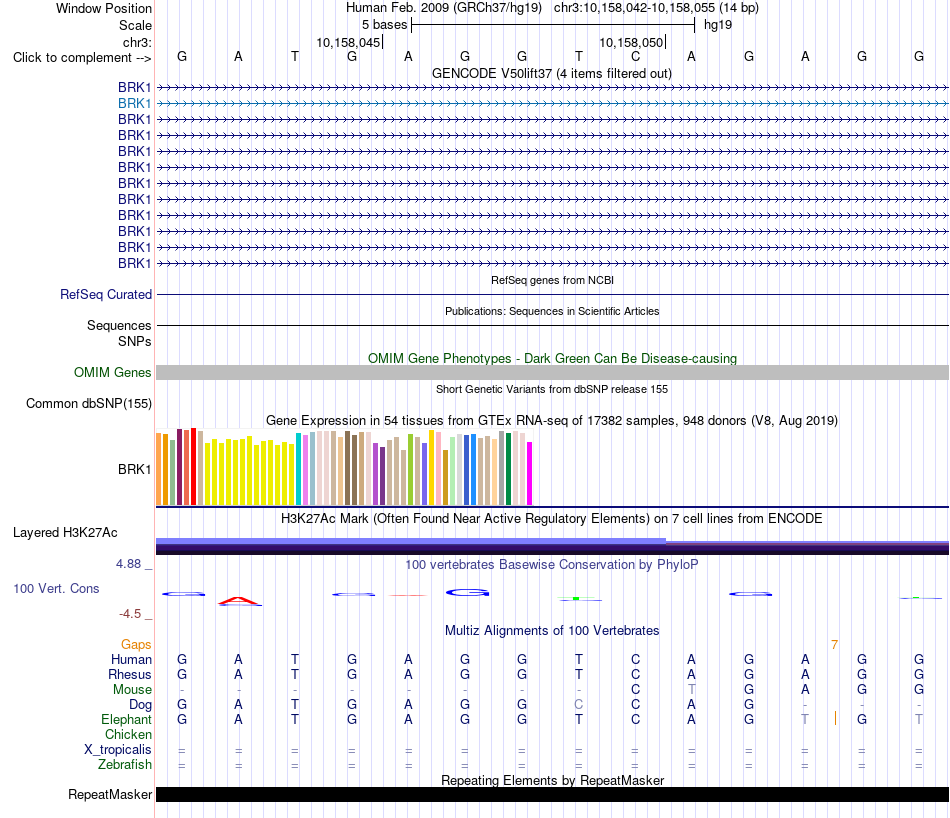Open GENCODE V50lift37 track title
The width and height of the screenshot is (950, 818).
(552, 73)
